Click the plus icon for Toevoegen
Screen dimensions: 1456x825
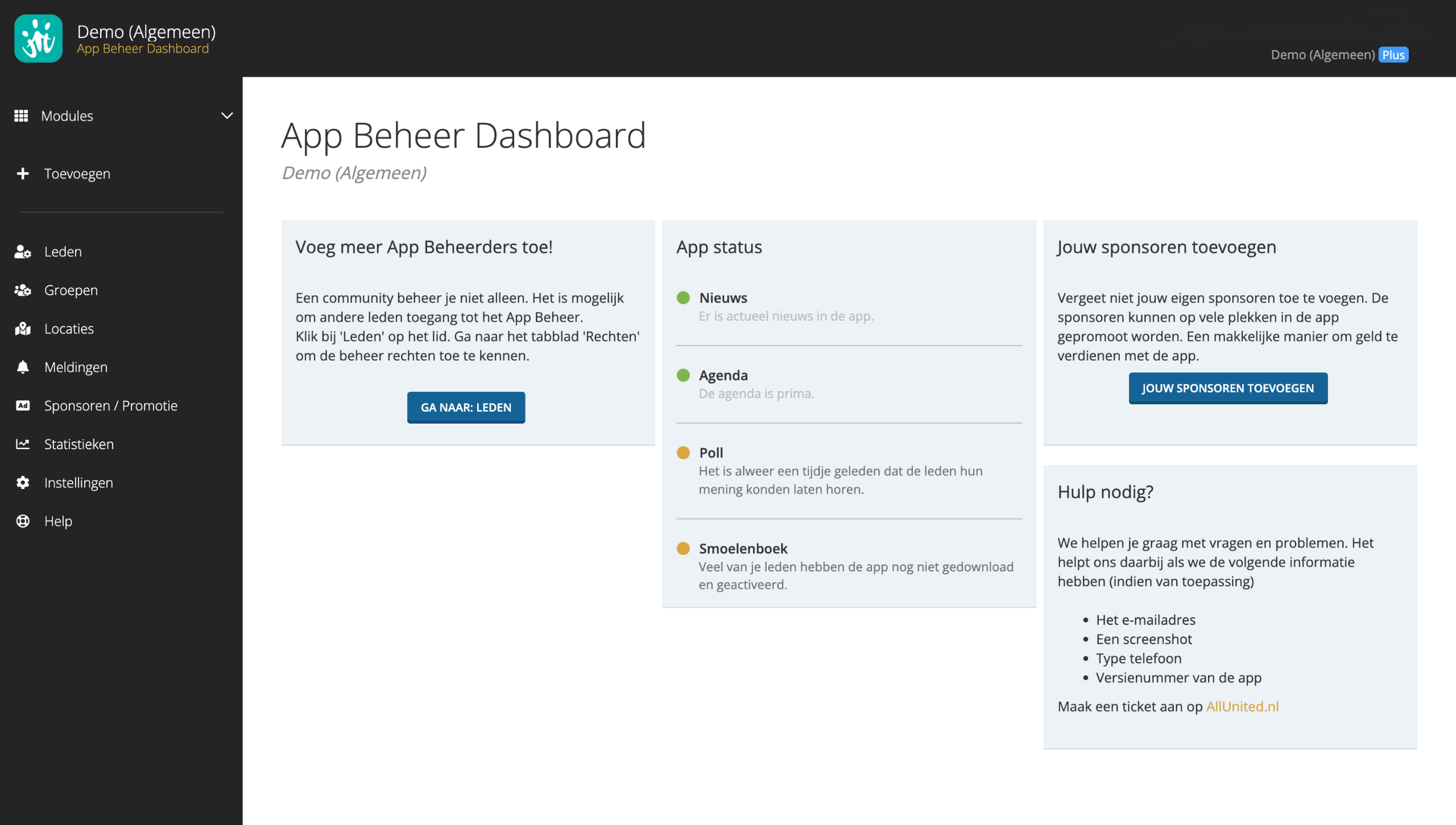click(x=23, y=173)
